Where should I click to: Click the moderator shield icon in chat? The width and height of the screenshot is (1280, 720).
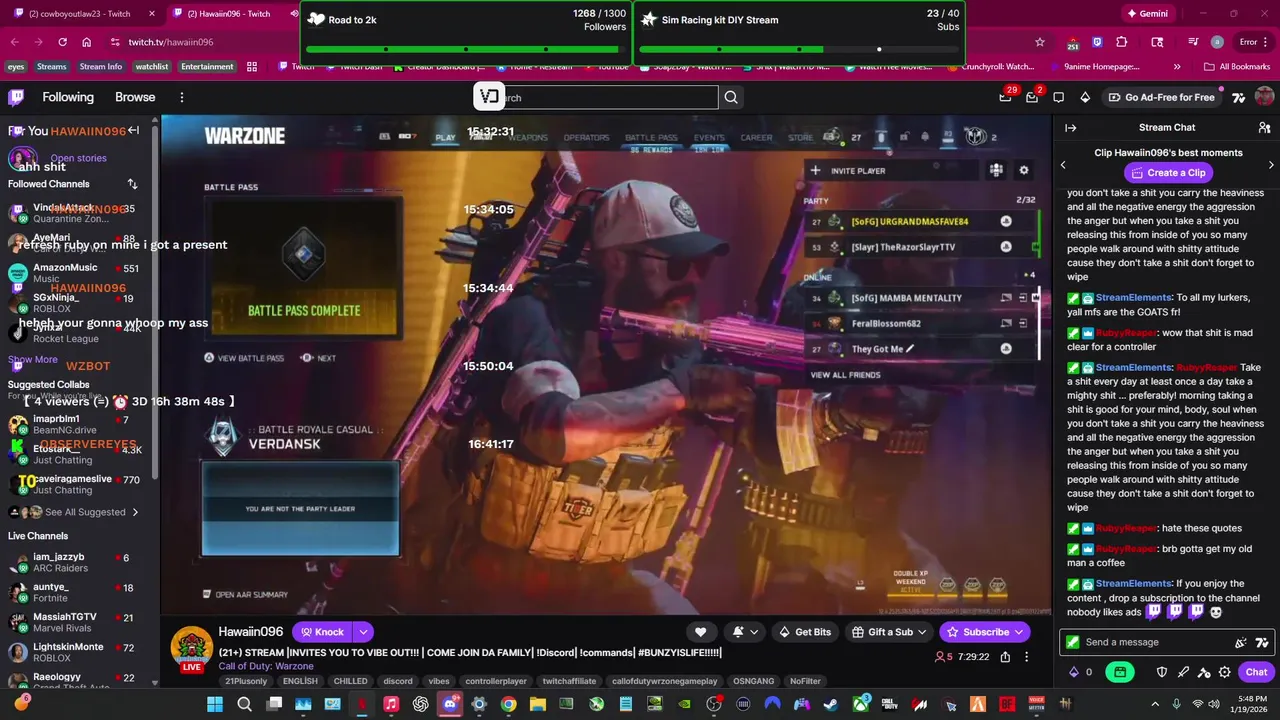click(x=1162, y=672)
